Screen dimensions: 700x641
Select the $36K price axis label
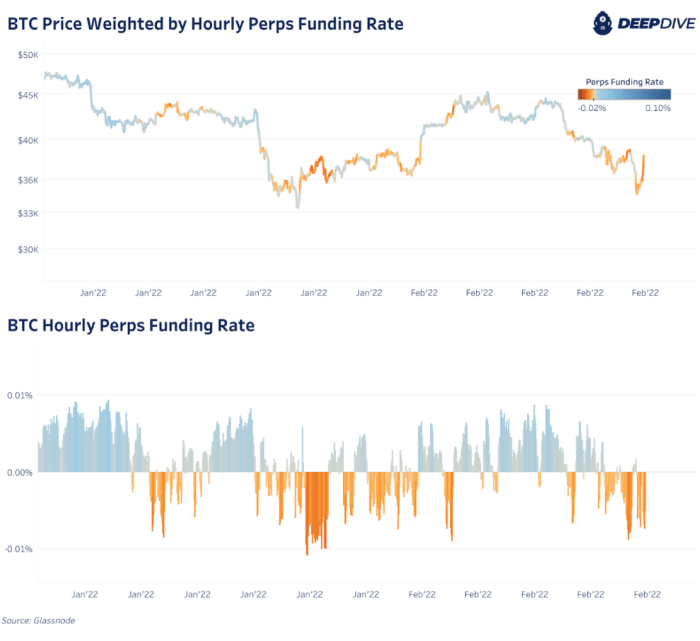click(x=27, y=180)
